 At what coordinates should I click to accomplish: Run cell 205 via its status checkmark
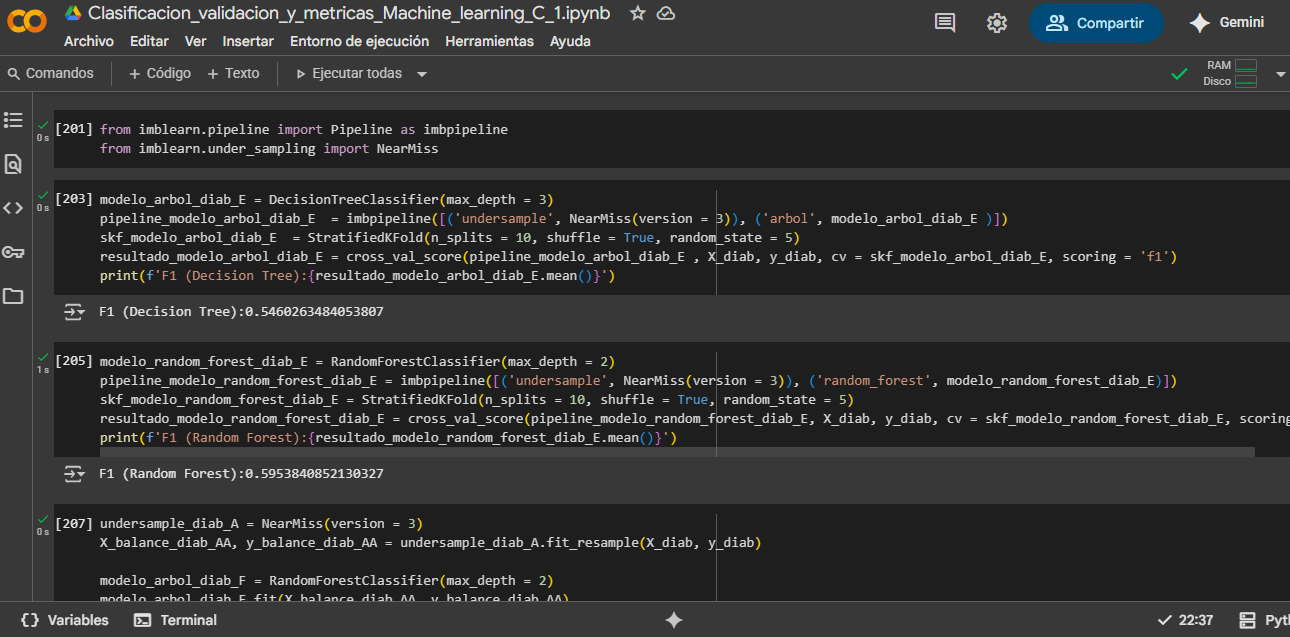pyautogui.click(x=43, y=357)
